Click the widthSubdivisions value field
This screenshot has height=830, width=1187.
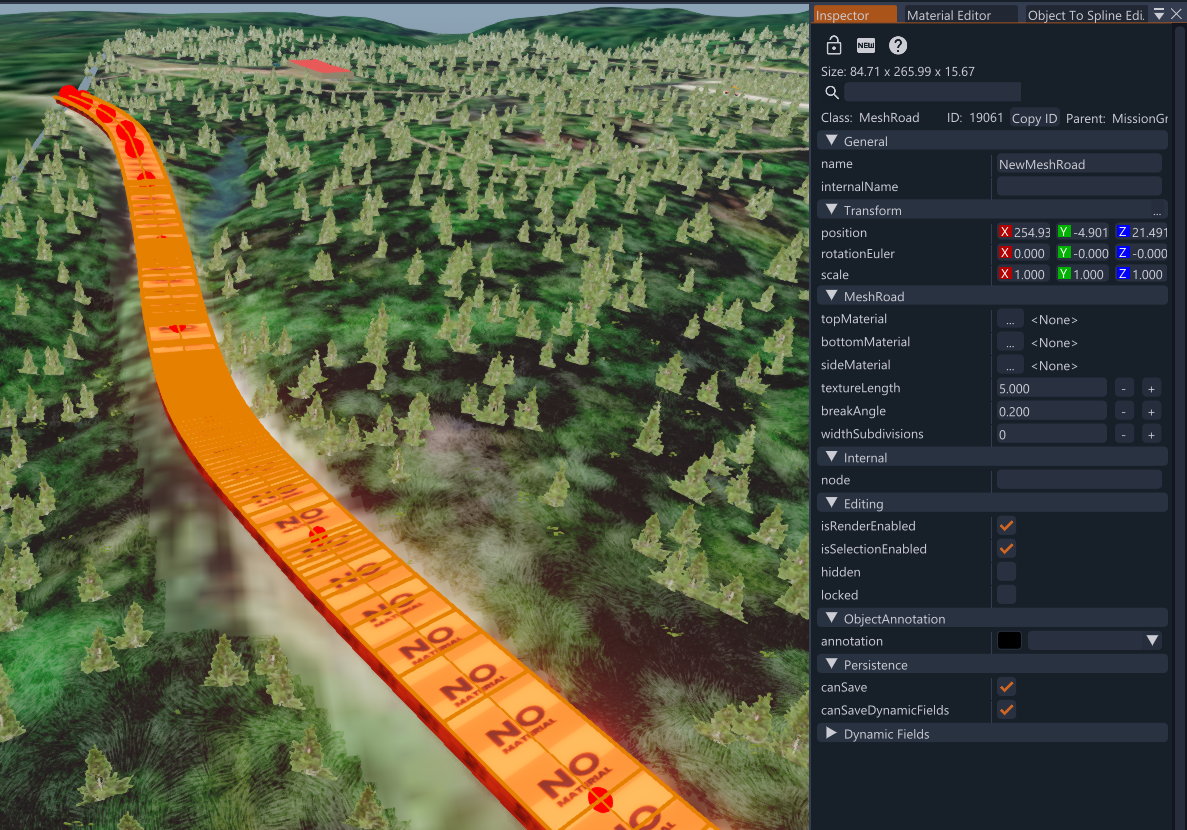[1051, 435]
